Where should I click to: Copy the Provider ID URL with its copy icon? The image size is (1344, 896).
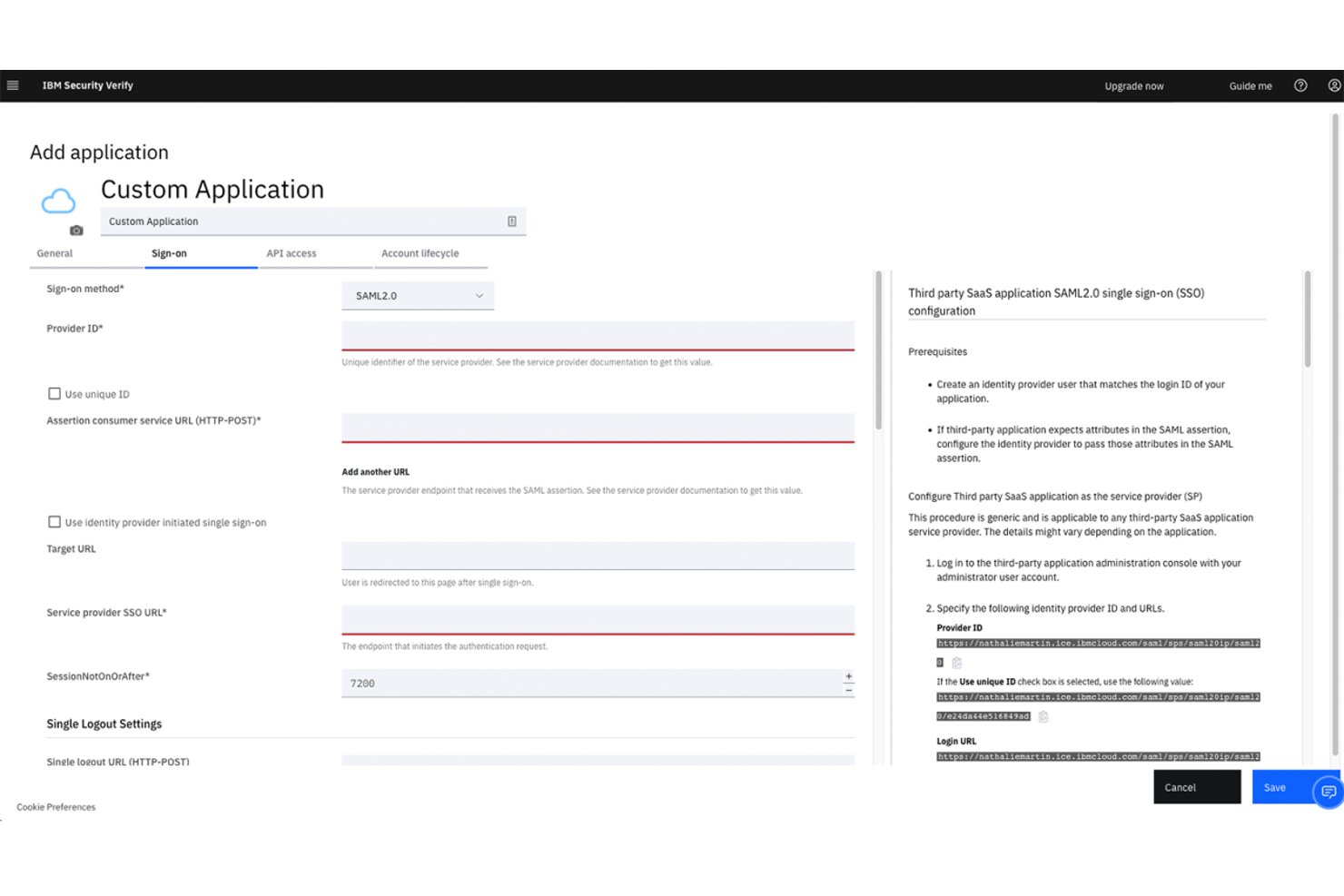click(956, 663)
